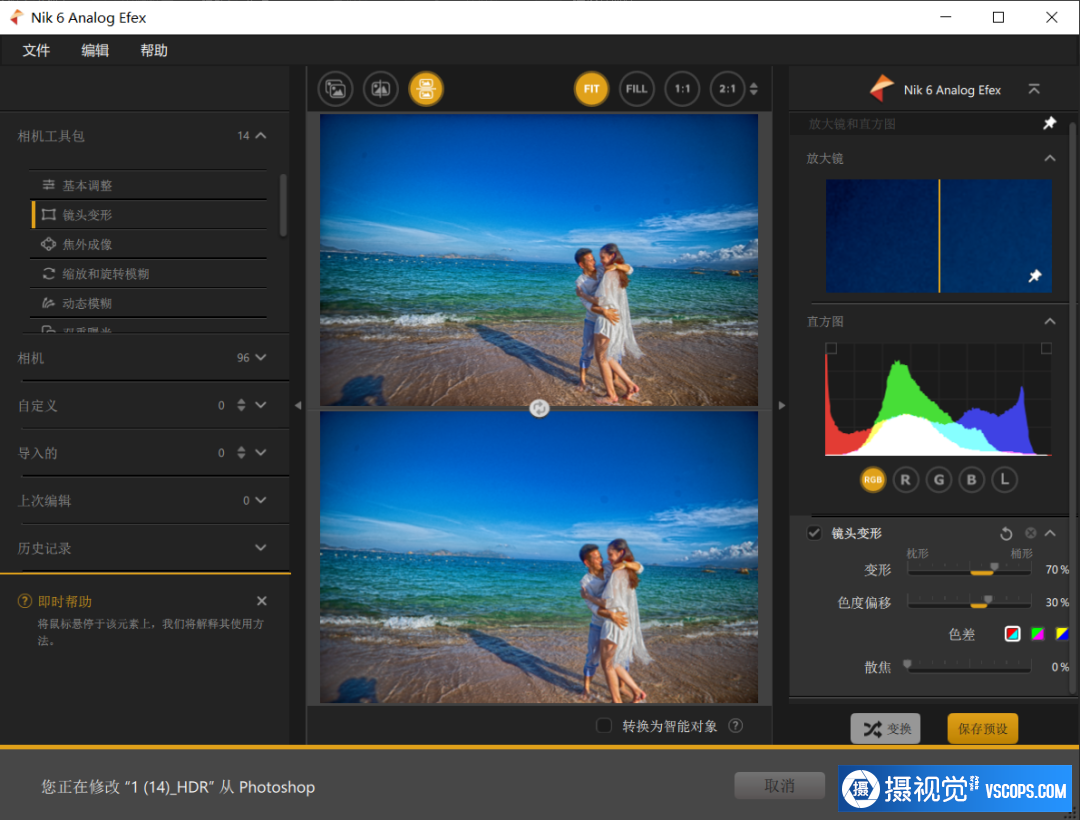Open the 编辑 menu
Viewport: 1080px width, 820px height.
(95, 50)
